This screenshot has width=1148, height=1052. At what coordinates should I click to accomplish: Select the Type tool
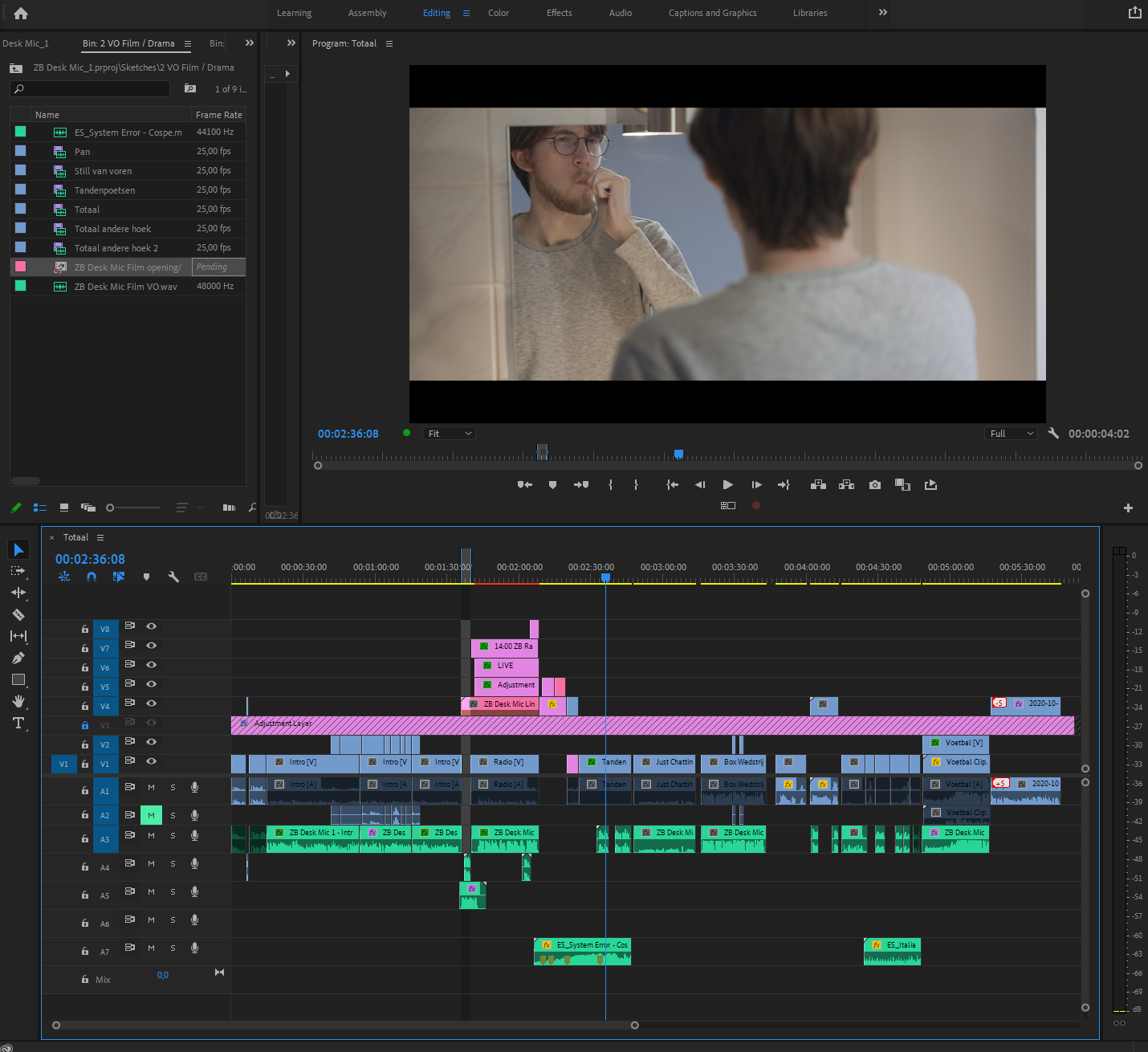point(18,723)
